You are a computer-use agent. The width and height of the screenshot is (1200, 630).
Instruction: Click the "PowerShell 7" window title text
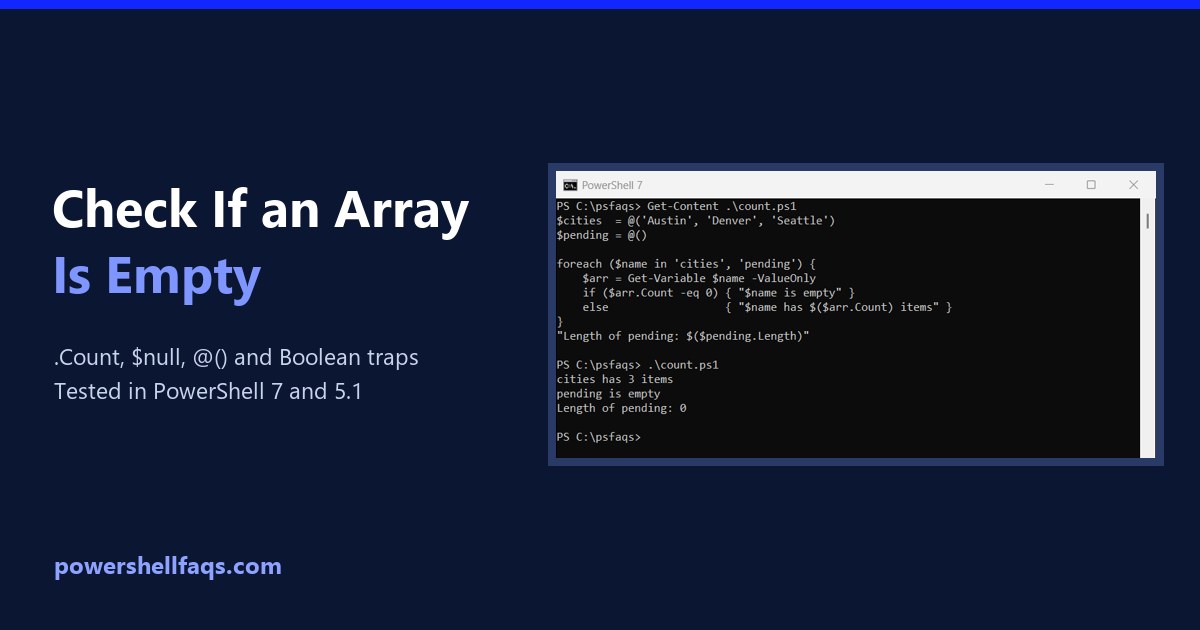(x=612, y=185)
